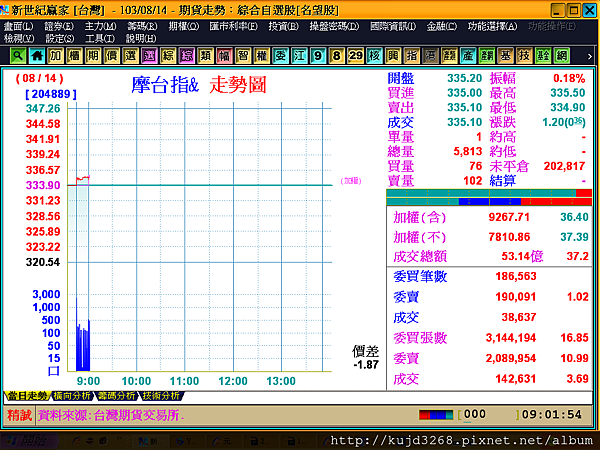600x450 pixels.
Task: Open the 主力(M) menu
Action: click(x=100, y=26)
